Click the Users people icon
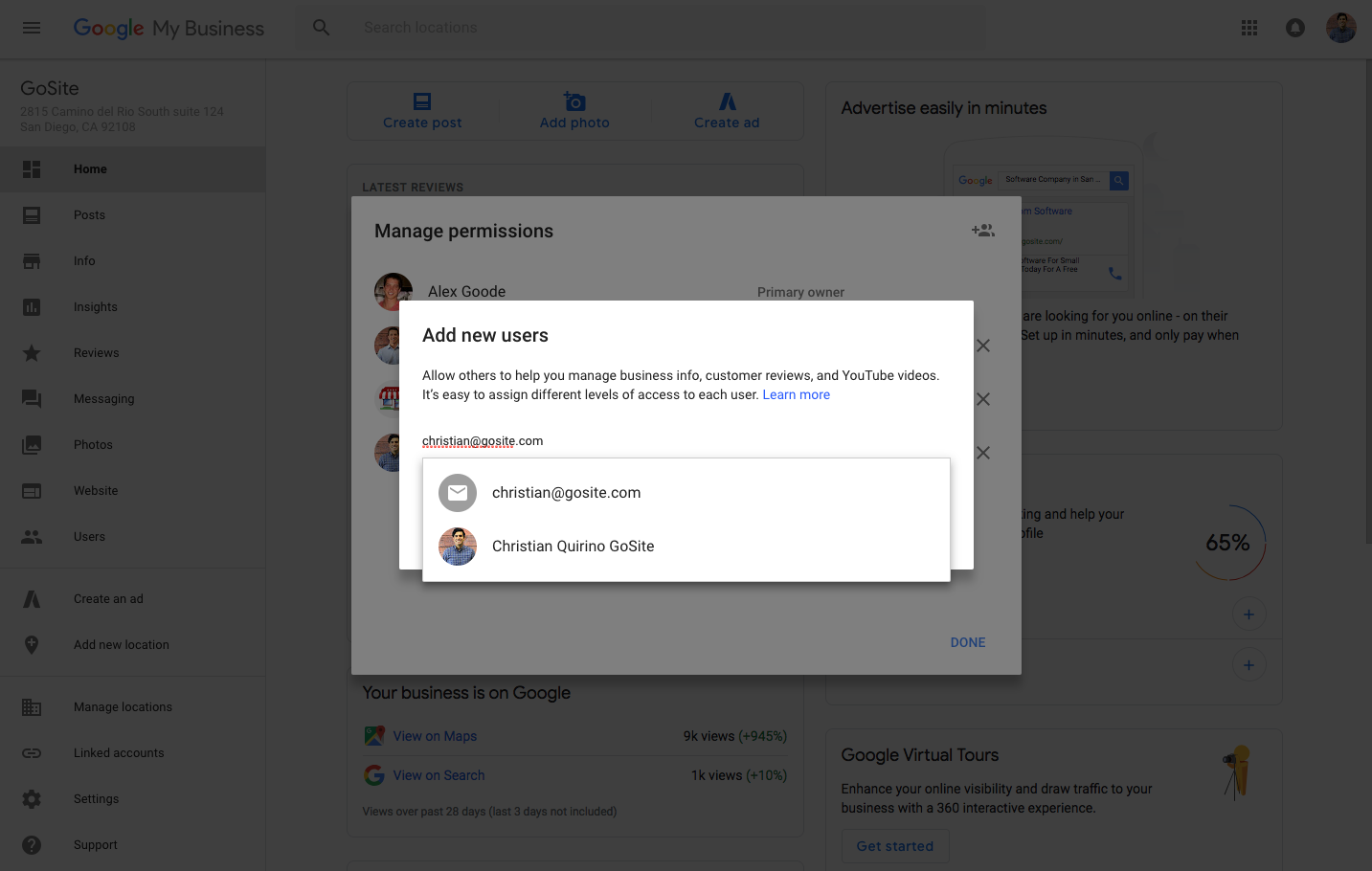 (x=32, y=537)
